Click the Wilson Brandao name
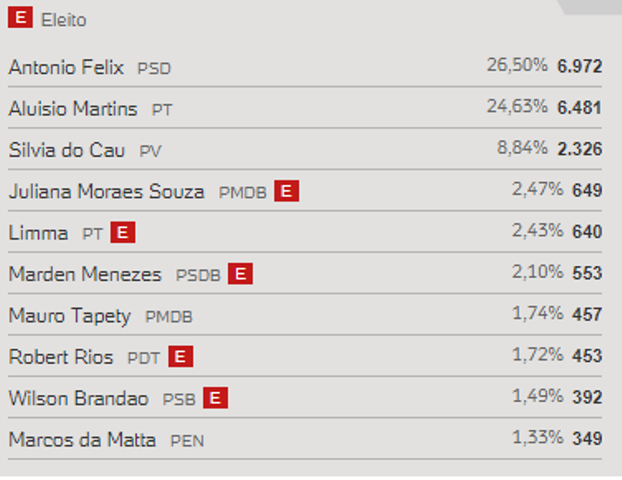 (79, 398)
